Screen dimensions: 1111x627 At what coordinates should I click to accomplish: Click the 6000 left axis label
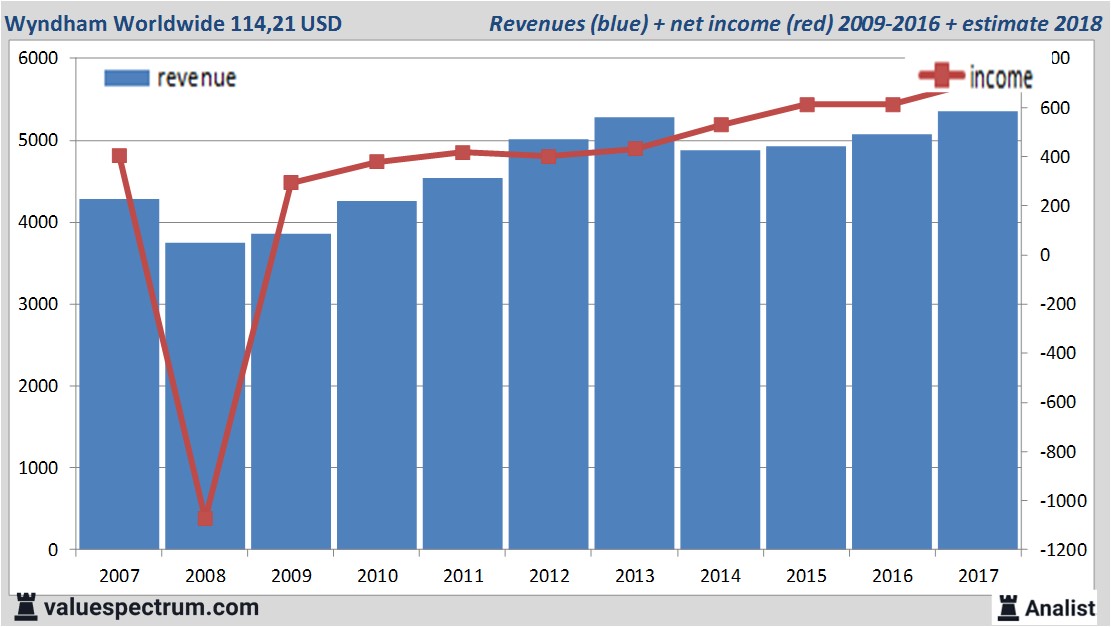click(x=38, y=58)
